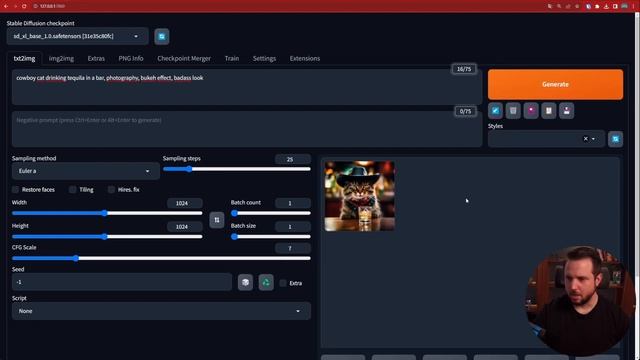This screenshot has height=360, width=640.
Task: Click the Seed input field showing -1
Action: point(122,282)
